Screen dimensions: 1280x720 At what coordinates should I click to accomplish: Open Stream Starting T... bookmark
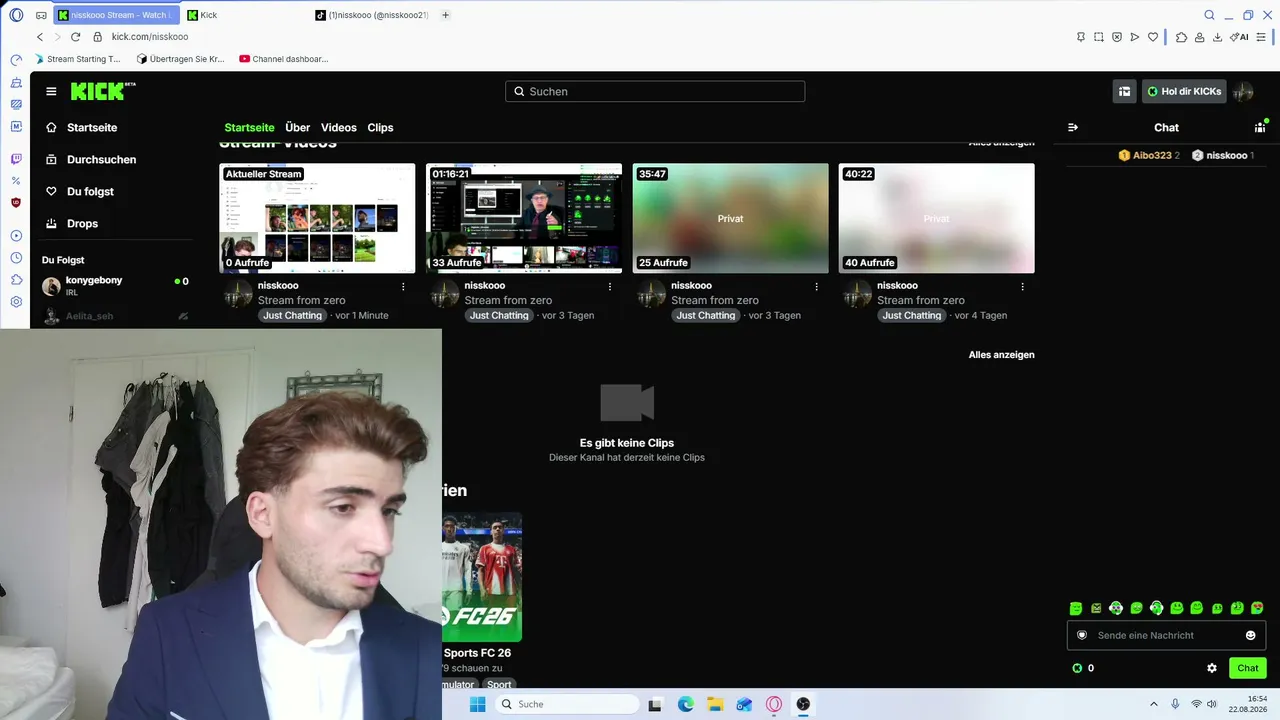point(77,59)
